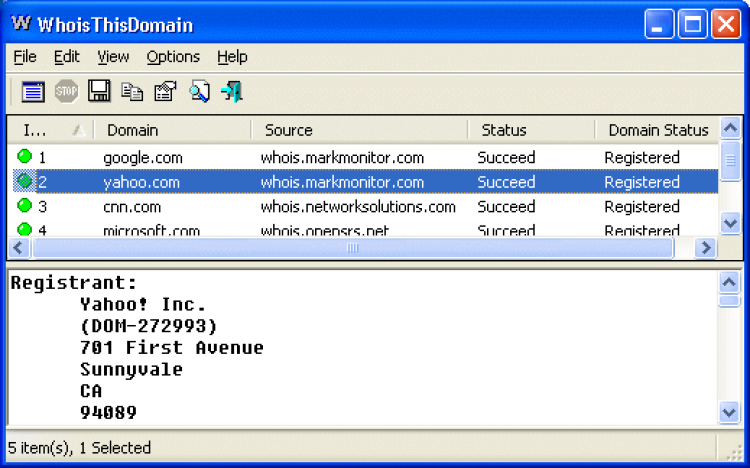Screen dimensions: 750x468
Task: Open the Options menu
Action: [x=173, y=57]
